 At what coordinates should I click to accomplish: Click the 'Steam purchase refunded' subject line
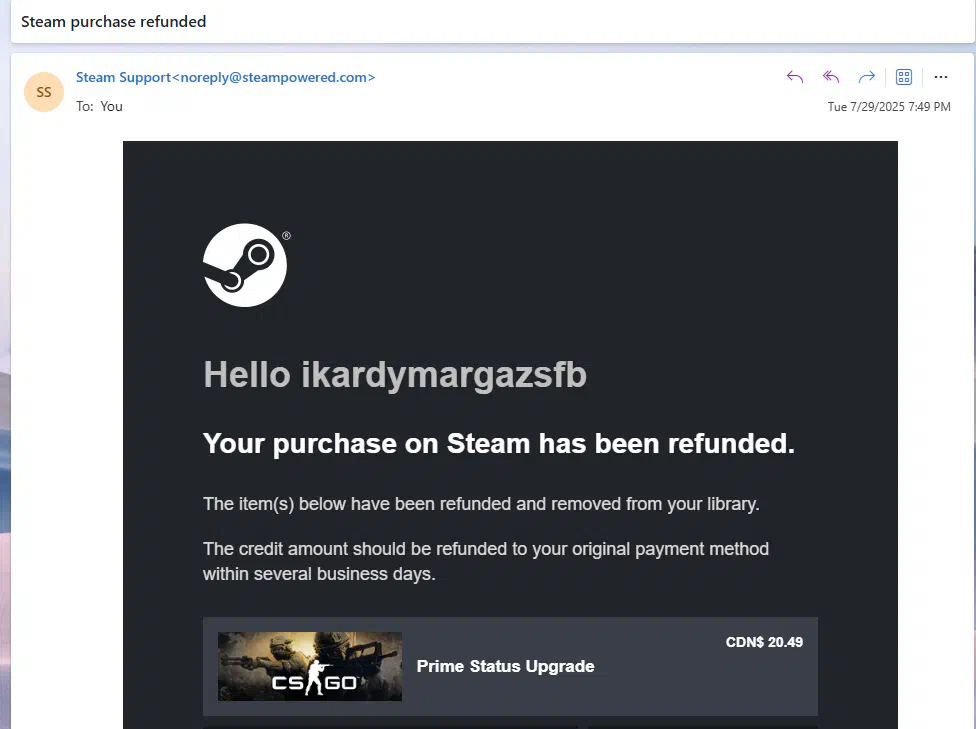coord(113,21)
